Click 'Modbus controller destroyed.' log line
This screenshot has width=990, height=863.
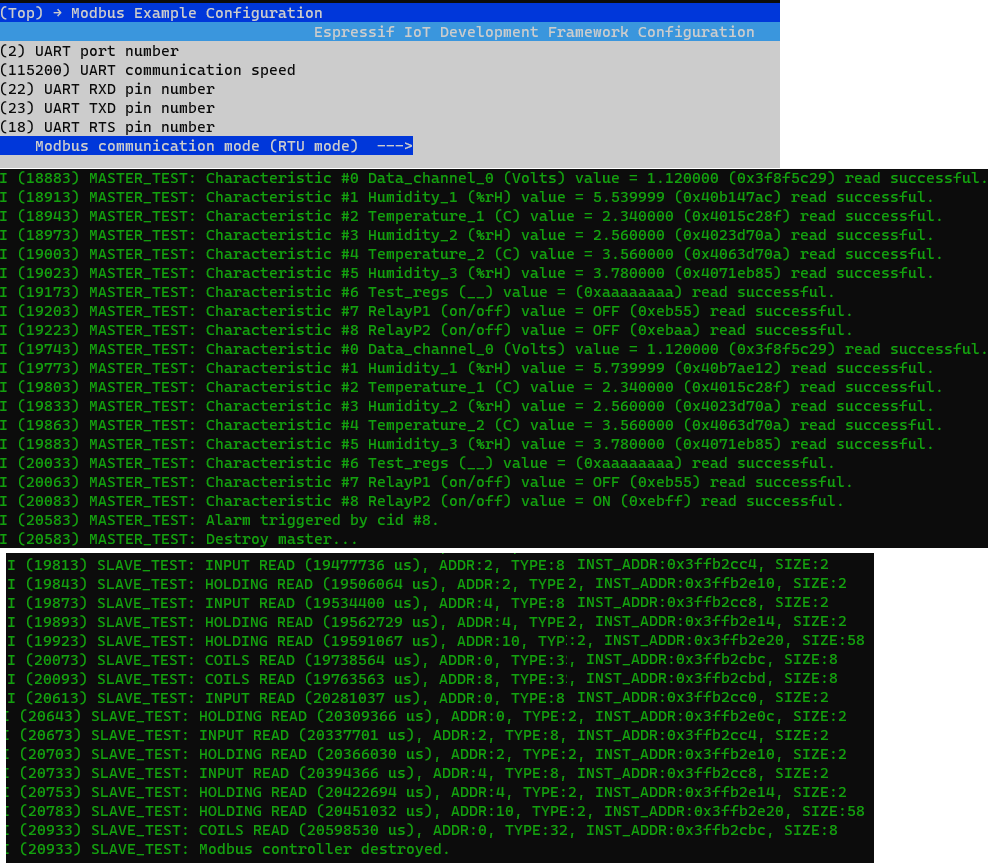point(228,849)
